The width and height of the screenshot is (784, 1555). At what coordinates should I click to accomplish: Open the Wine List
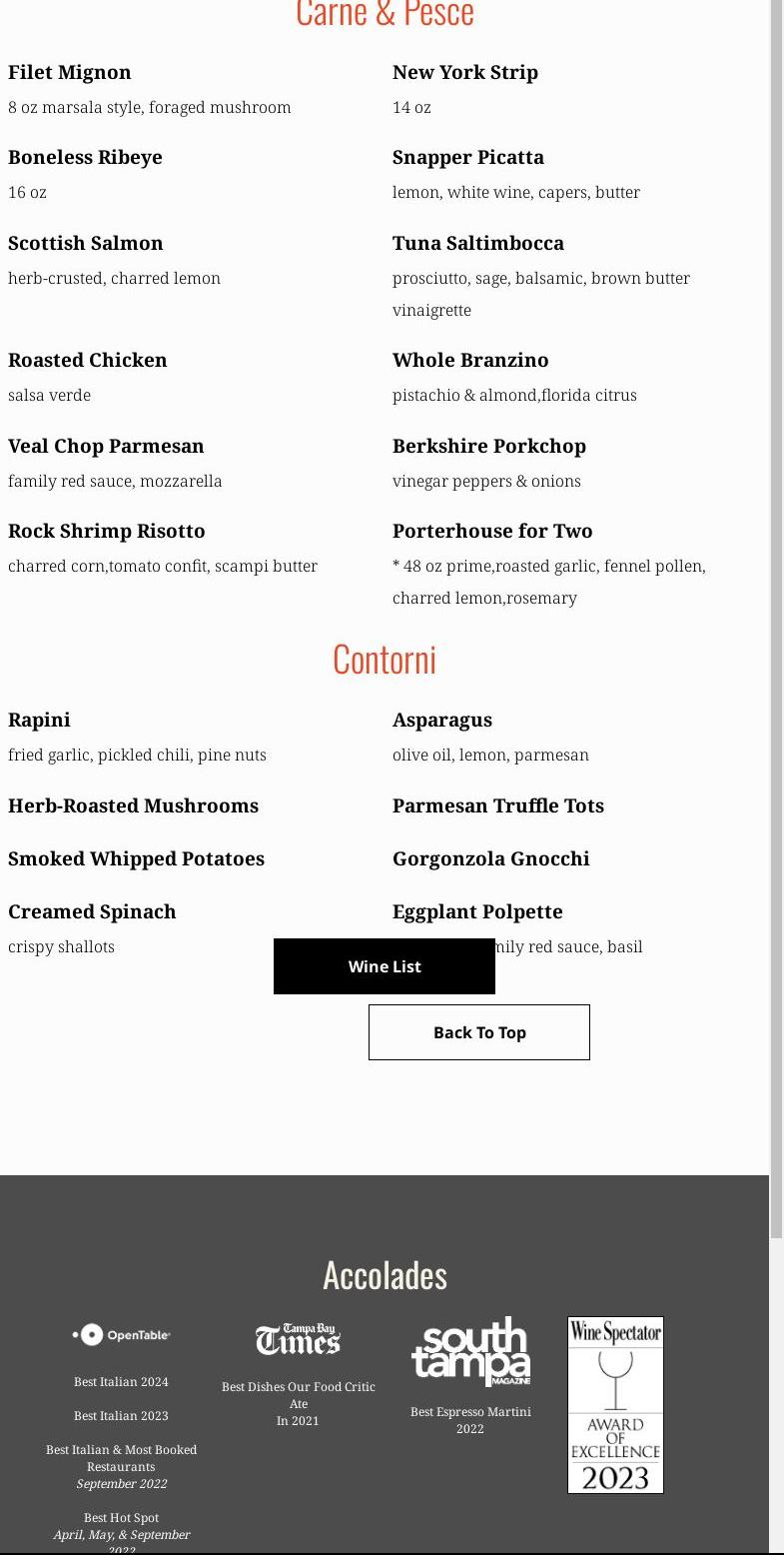coord(385,966)
